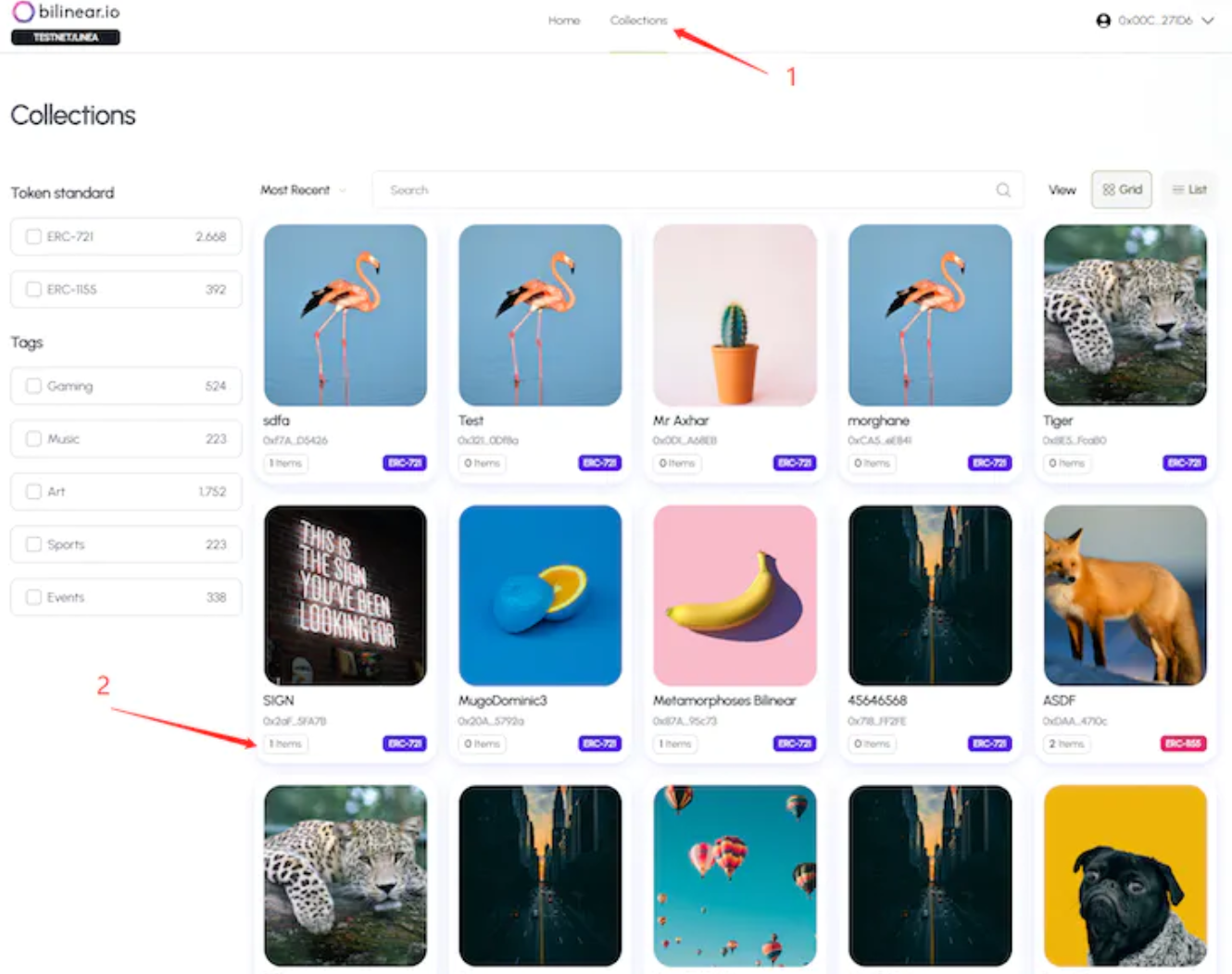Open the Most Recent sort dropdown
The width and height of the screenshot is (1232, 974).
303,190
